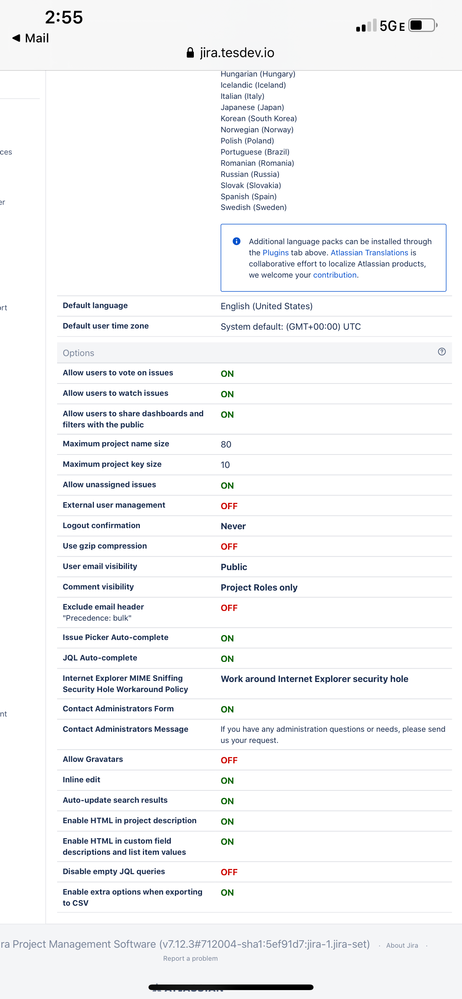Viewport: 462px width, 999px height.
Task: Select OFF value for External user management
Action: (x=229, y=506)
